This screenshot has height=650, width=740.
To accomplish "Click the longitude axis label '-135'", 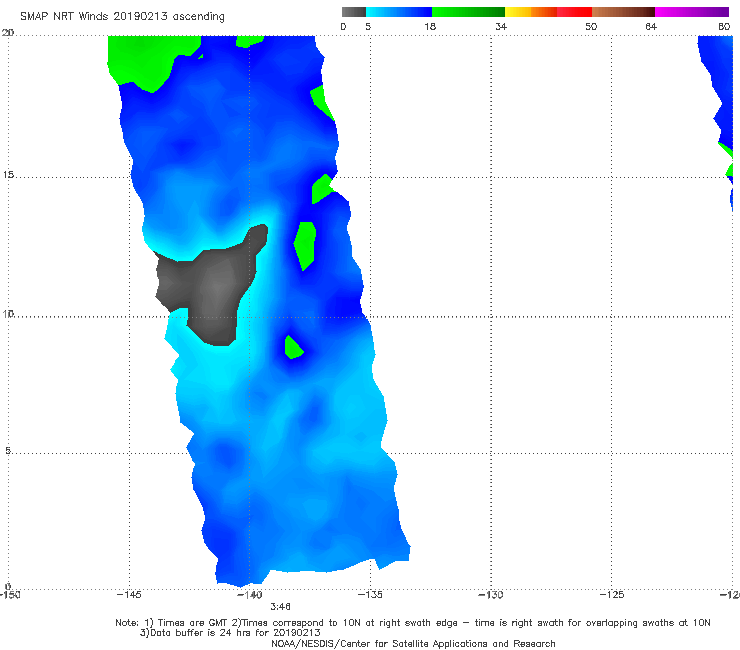I will (370, 595).
